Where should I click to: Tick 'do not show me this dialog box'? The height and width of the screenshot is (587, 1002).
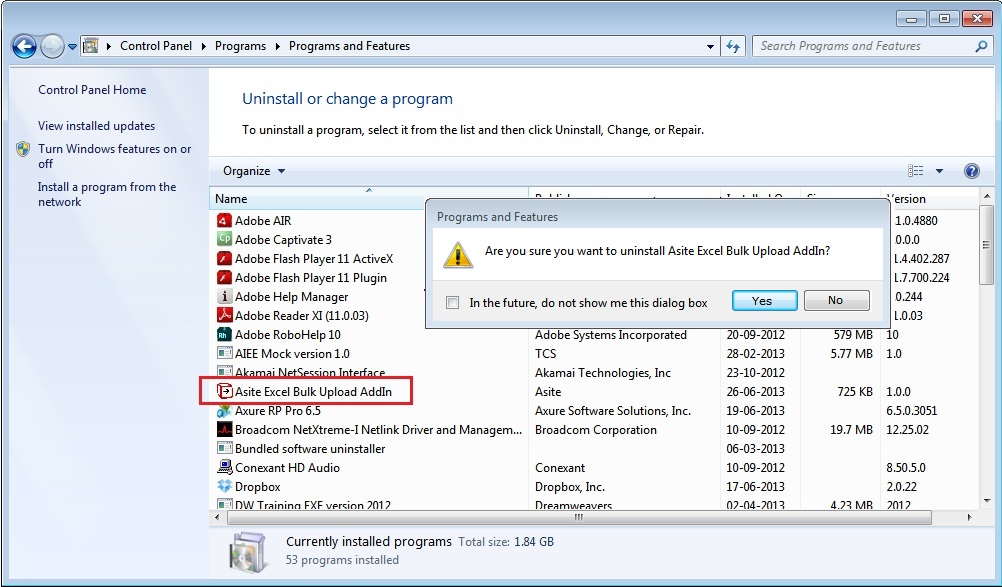[452, 302]
